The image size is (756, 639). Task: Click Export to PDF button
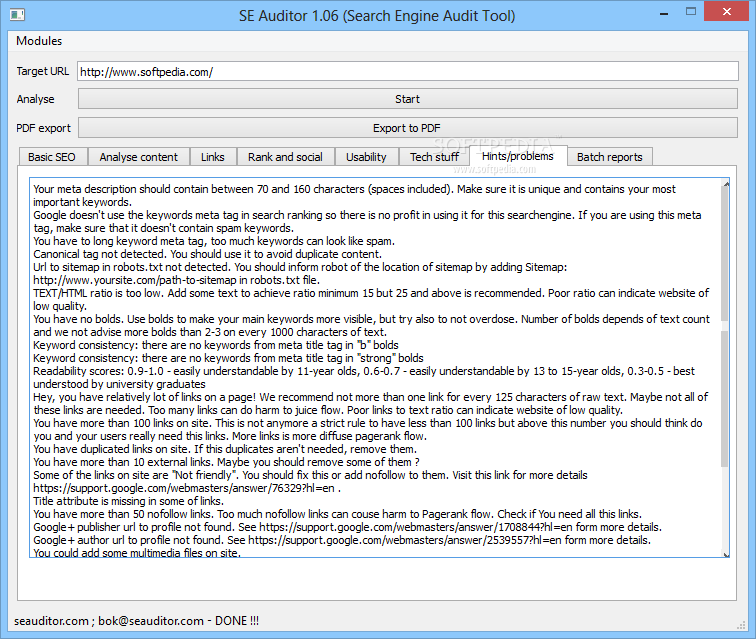[407, 128]
